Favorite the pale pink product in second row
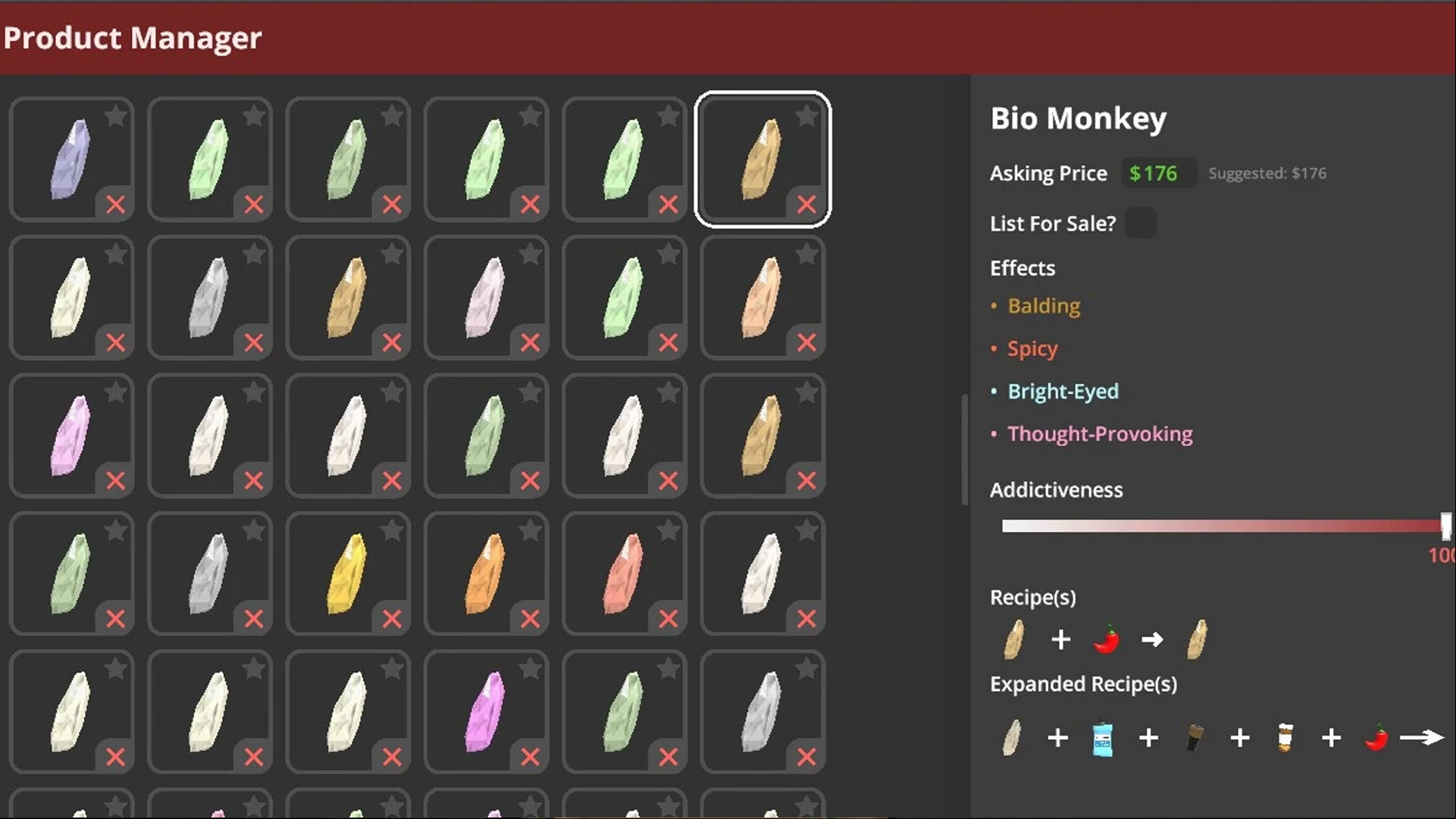Viewport: 1456px width, 819px height. 530,254
